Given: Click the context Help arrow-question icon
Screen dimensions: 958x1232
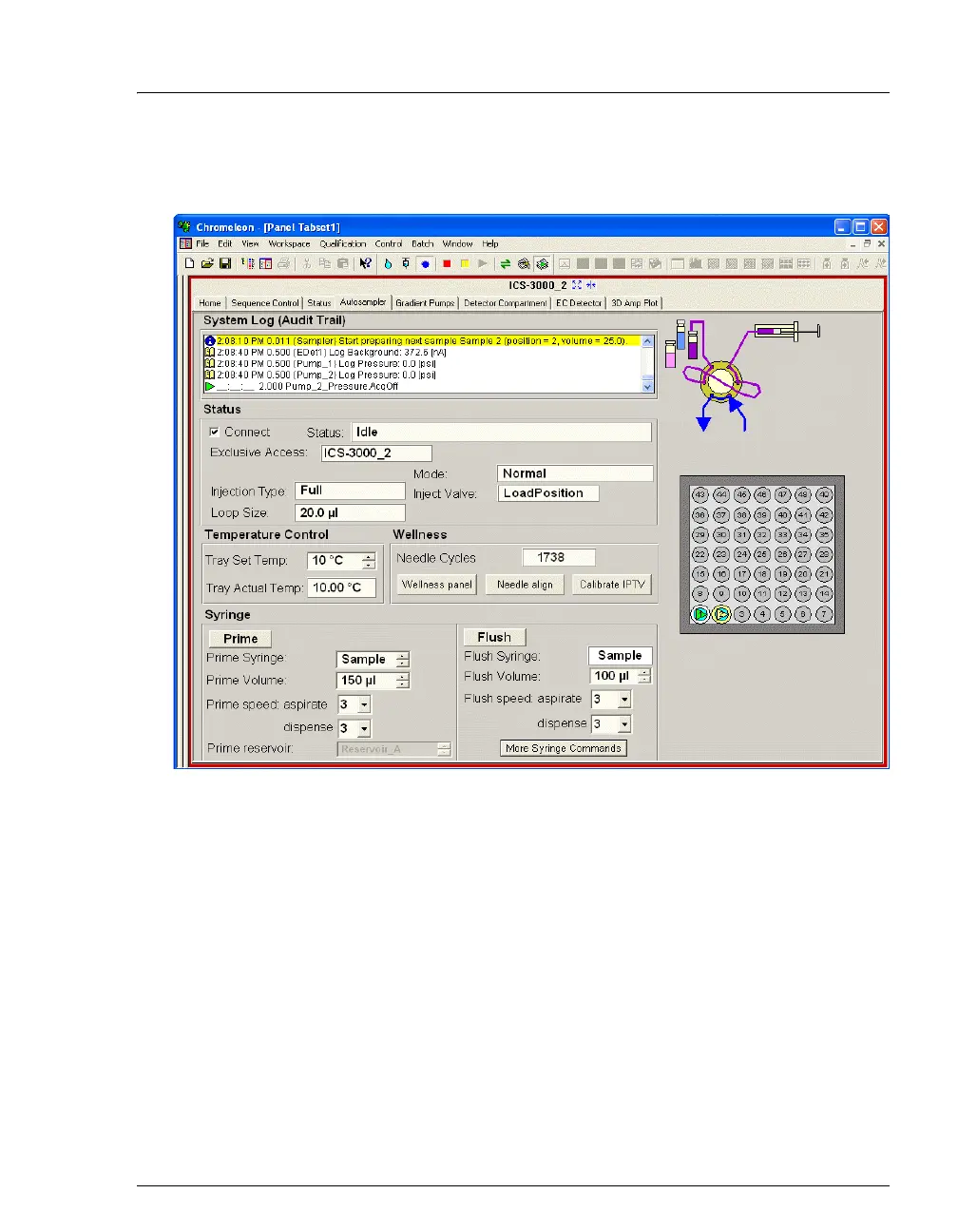Looking at the screenshot, I should 366,263.
